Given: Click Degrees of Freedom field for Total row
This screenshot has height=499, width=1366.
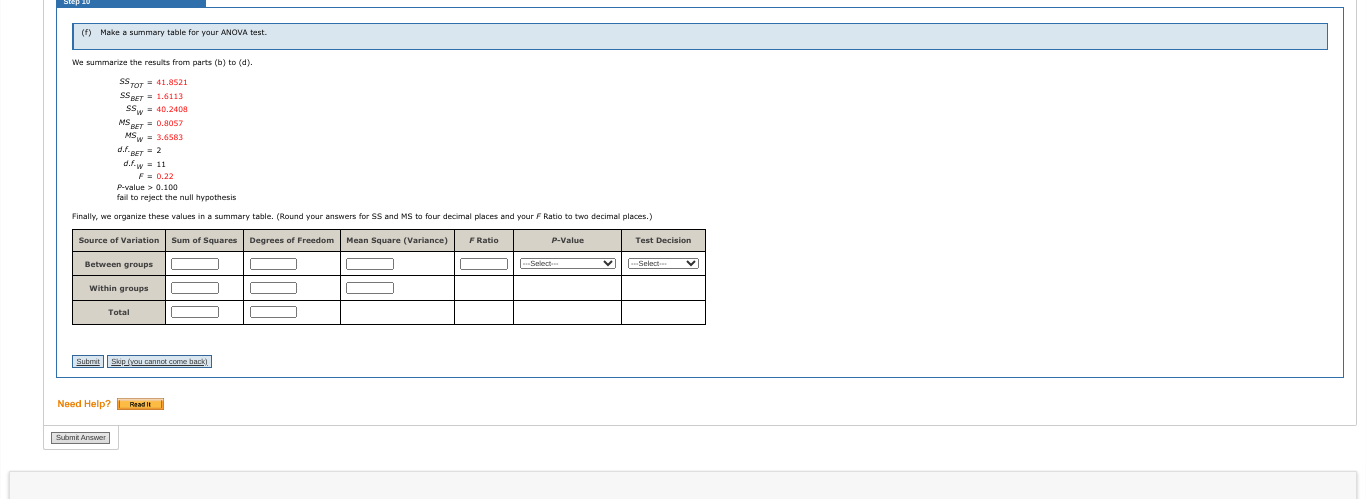Looking at the screenshot, I should (x=273, y=312).
